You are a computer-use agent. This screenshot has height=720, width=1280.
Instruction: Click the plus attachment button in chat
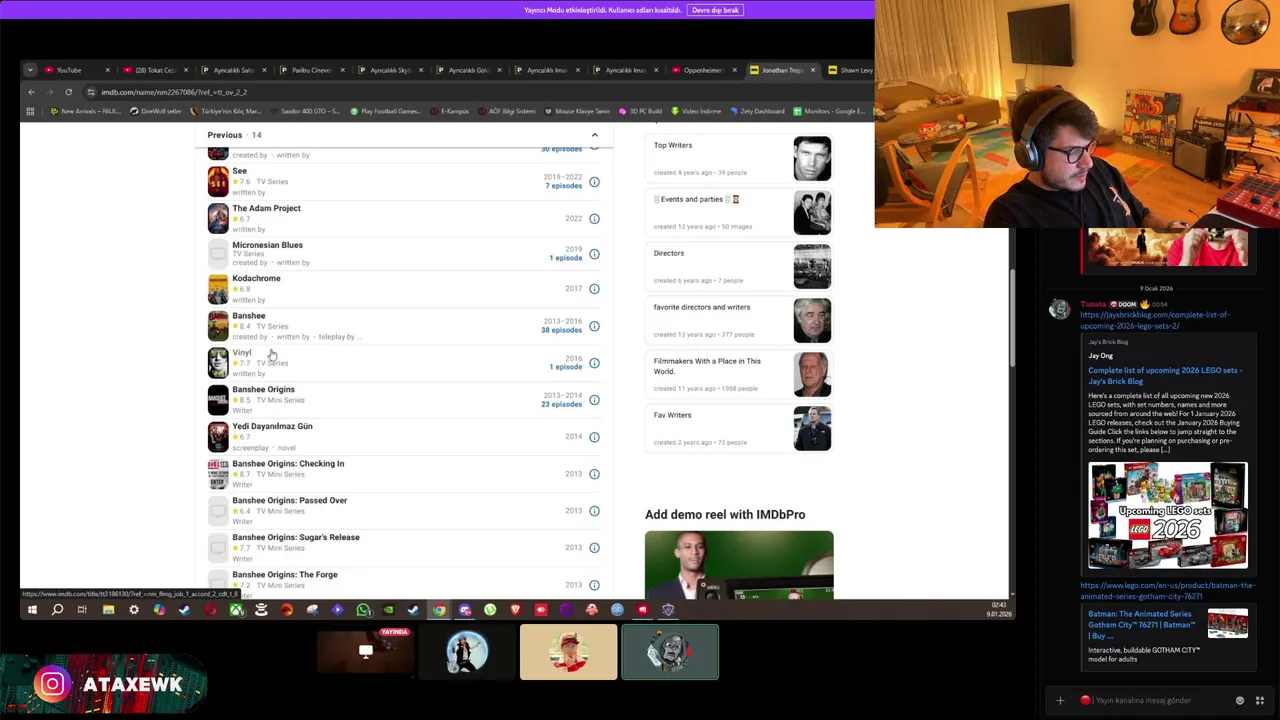1060,700
